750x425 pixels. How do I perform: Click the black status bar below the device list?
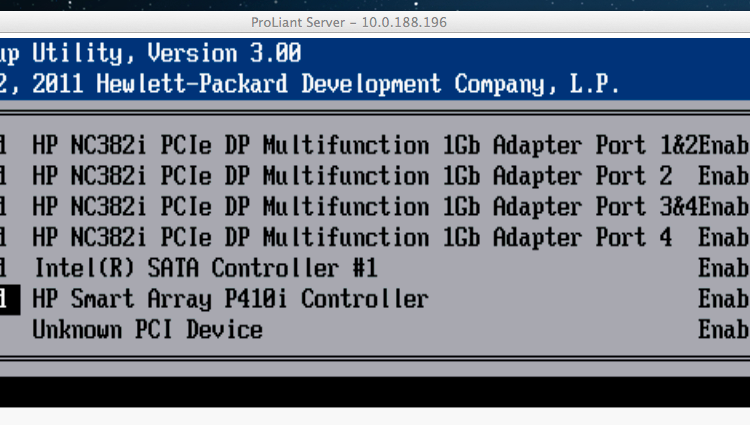coord(375,391)
